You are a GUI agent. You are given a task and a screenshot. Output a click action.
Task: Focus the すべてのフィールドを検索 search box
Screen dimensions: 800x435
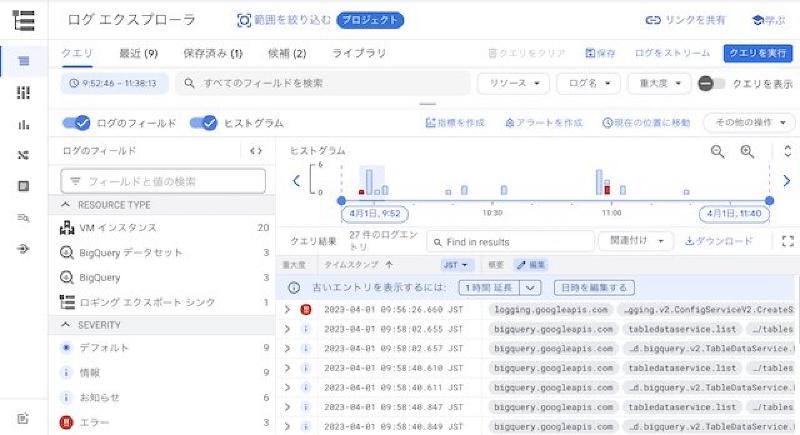[322, 83]
